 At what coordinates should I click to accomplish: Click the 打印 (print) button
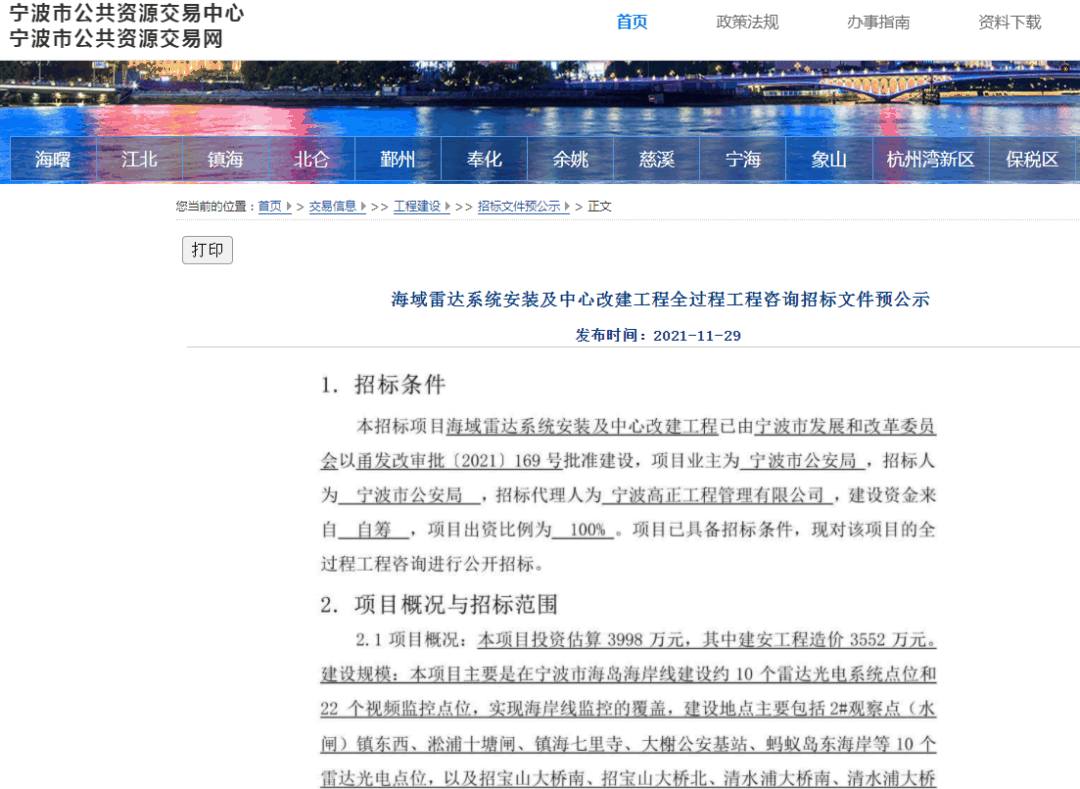click(207, 250)
